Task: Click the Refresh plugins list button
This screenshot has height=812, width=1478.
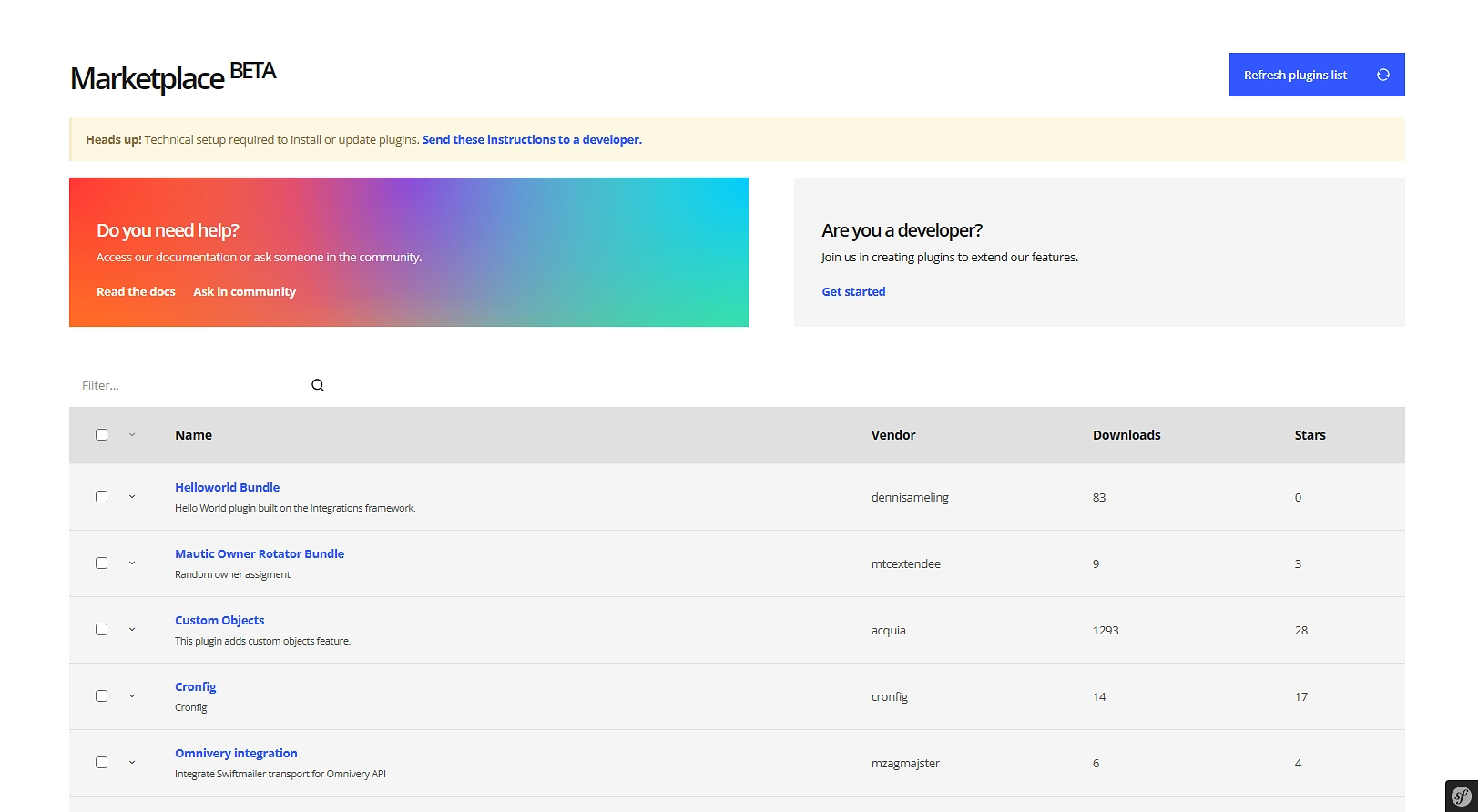Action: pyautogui.click(x=1295, y=75)
